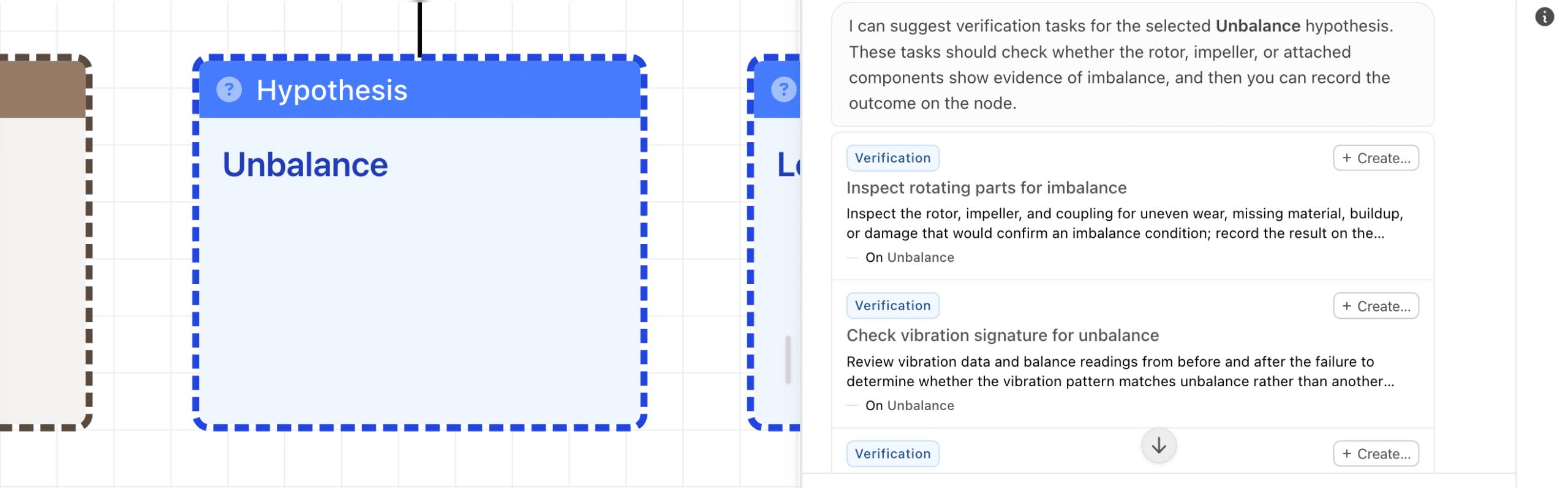This screenshot has width=1568, height=488.
Task: Click 'On Unbalance' under Check vibration signature
Action: point(909,406)
